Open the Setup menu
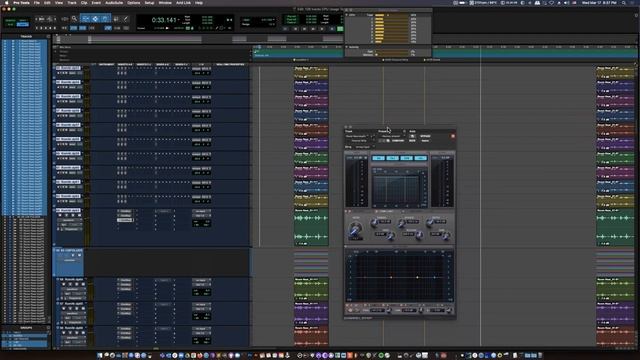 [149, 3]
